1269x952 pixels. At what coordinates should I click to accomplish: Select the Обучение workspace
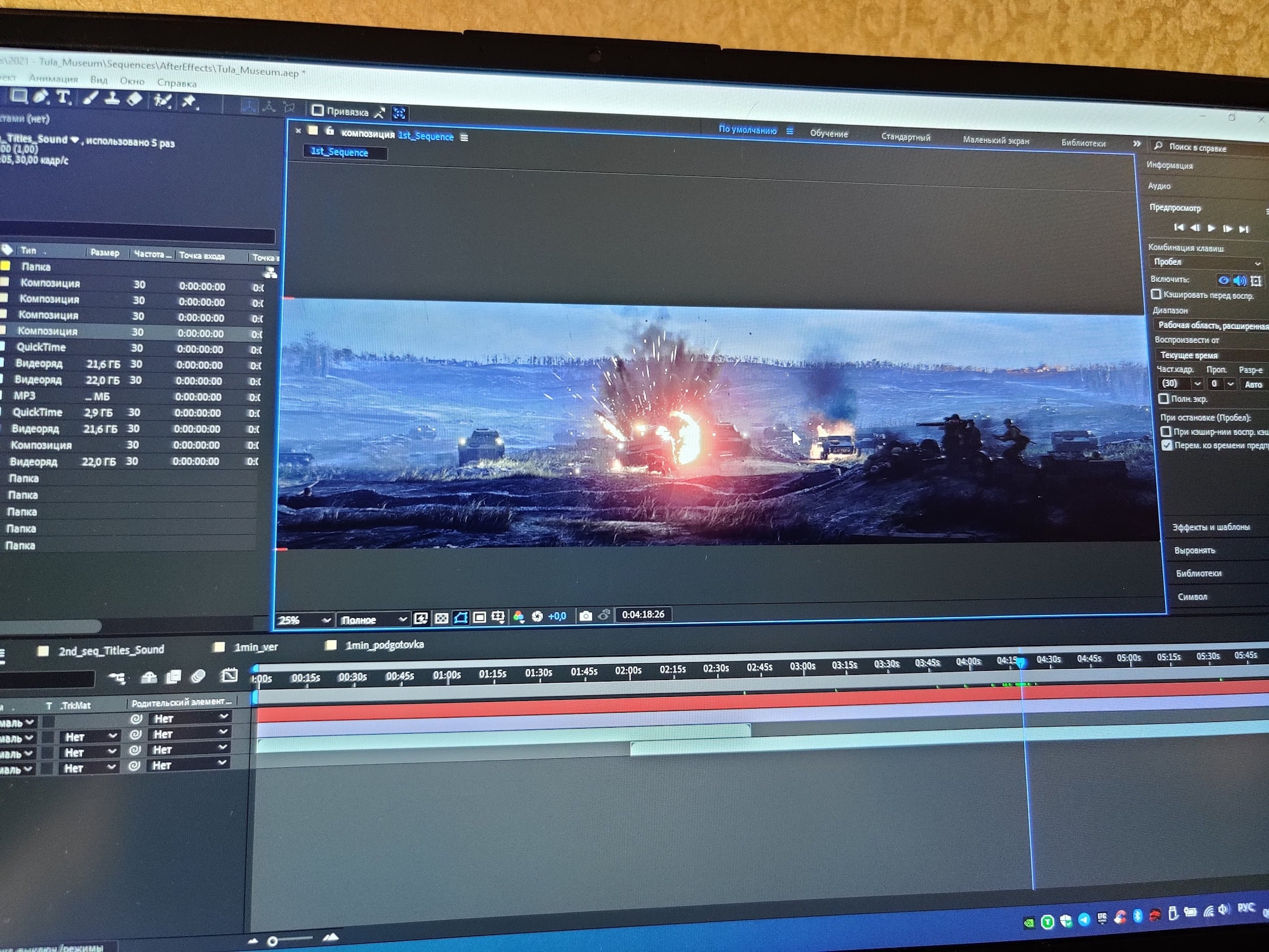829,133
